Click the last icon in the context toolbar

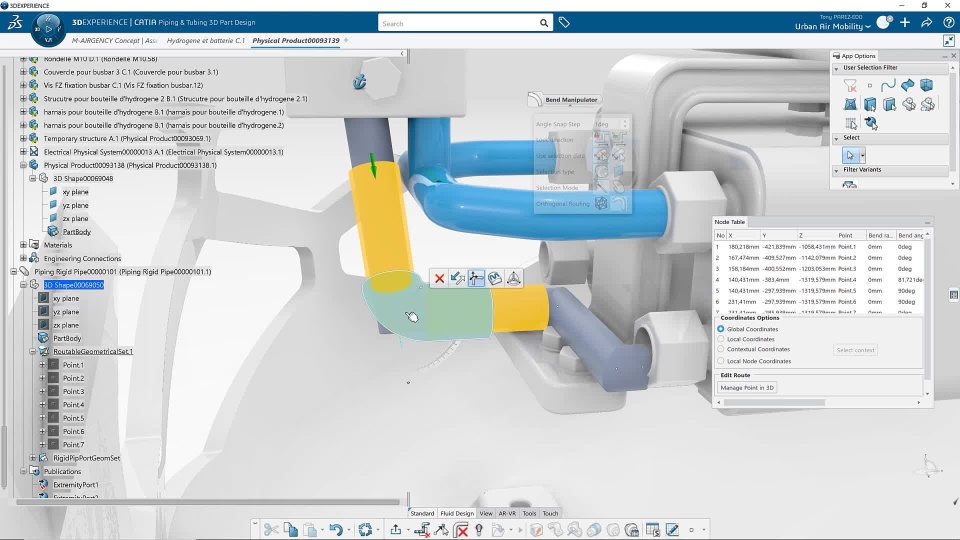[x=514, y=279]
